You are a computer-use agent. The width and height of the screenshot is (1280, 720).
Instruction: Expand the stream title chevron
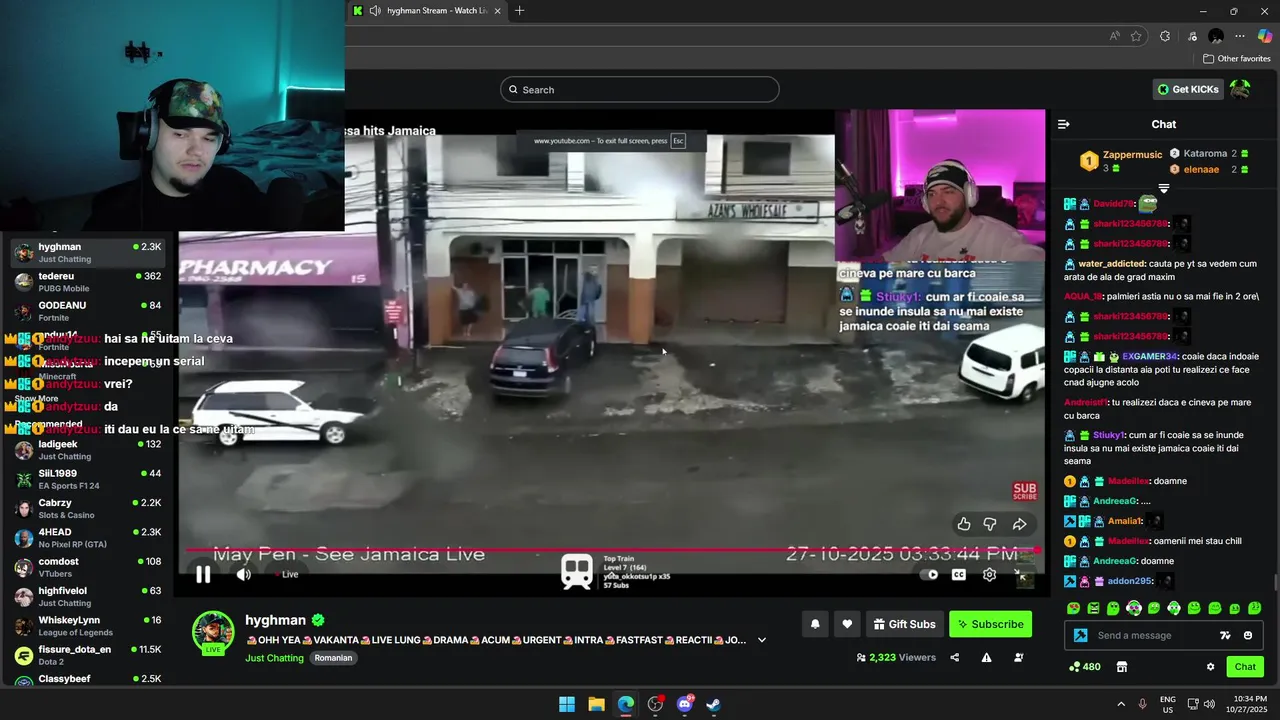762,640
